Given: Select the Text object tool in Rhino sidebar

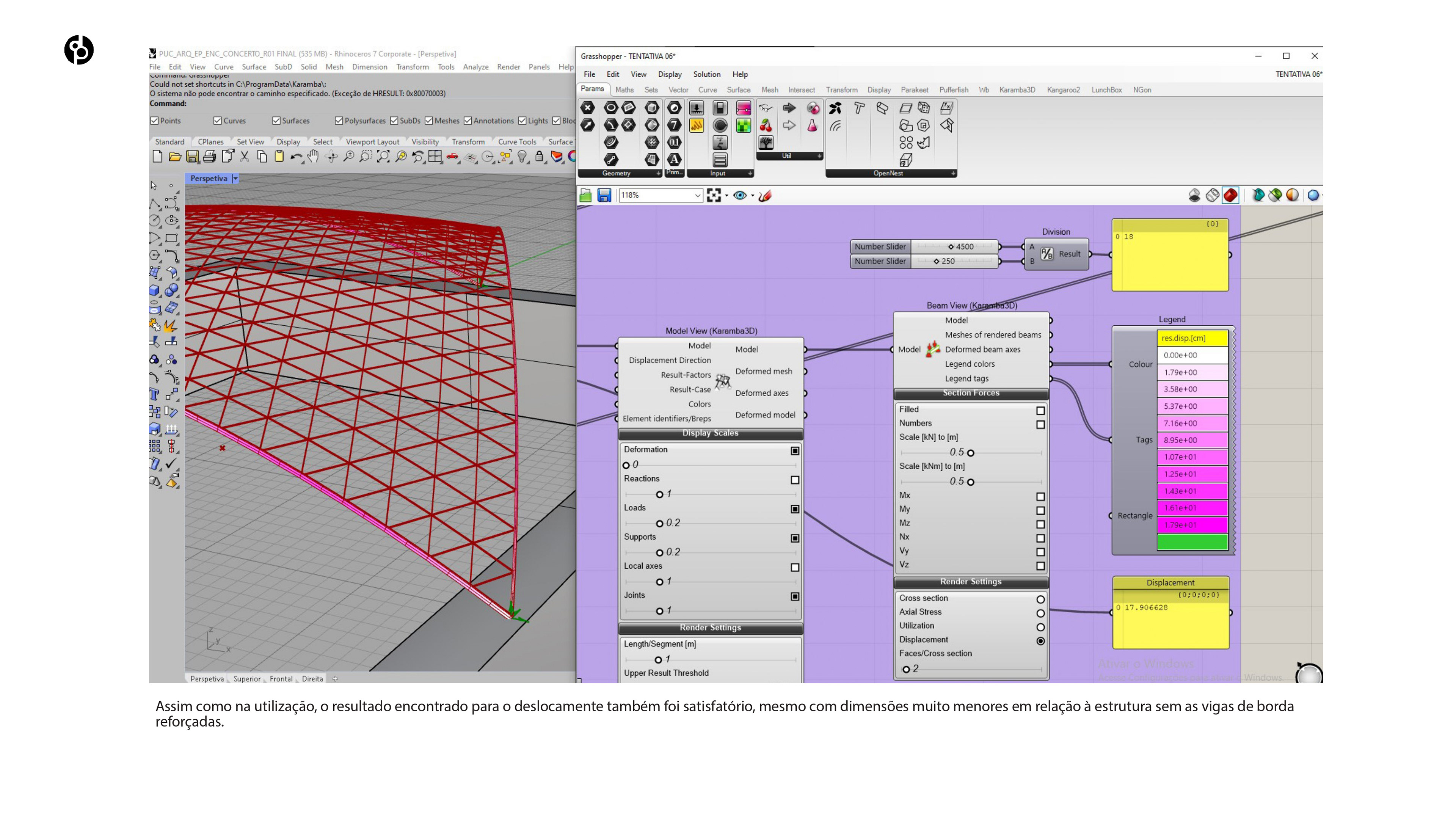Looking at the screenshot, I should click(154, 394).
